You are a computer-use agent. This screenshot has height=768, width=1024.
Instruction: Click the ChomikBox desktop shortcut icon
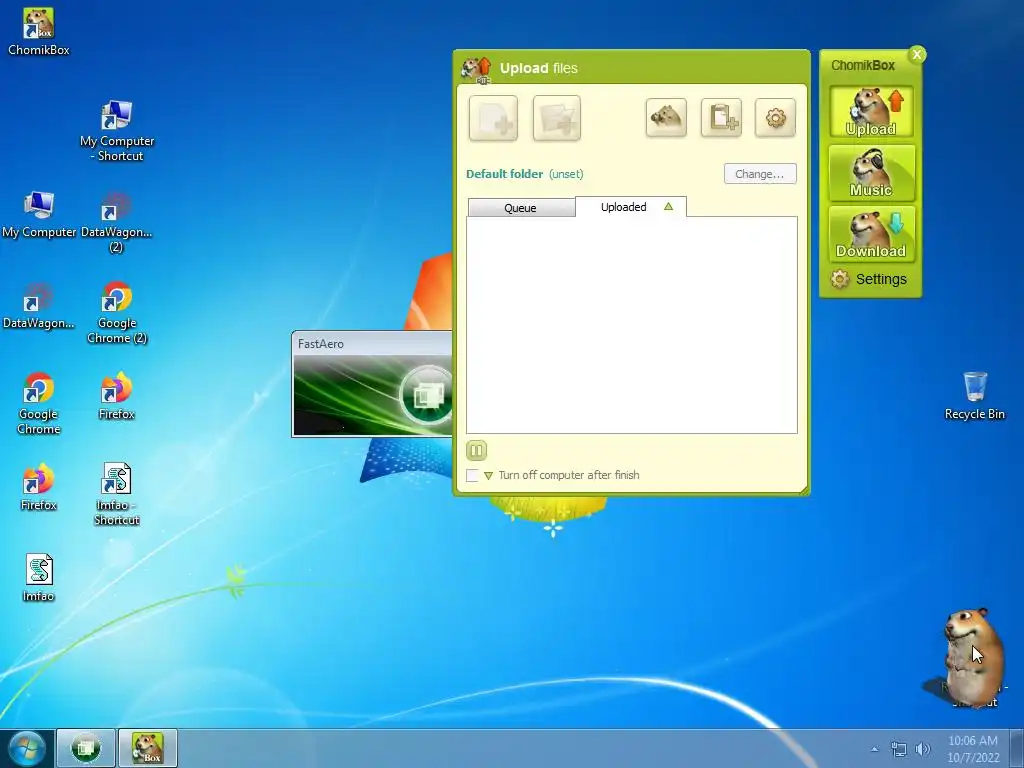[x=39, y=31]
